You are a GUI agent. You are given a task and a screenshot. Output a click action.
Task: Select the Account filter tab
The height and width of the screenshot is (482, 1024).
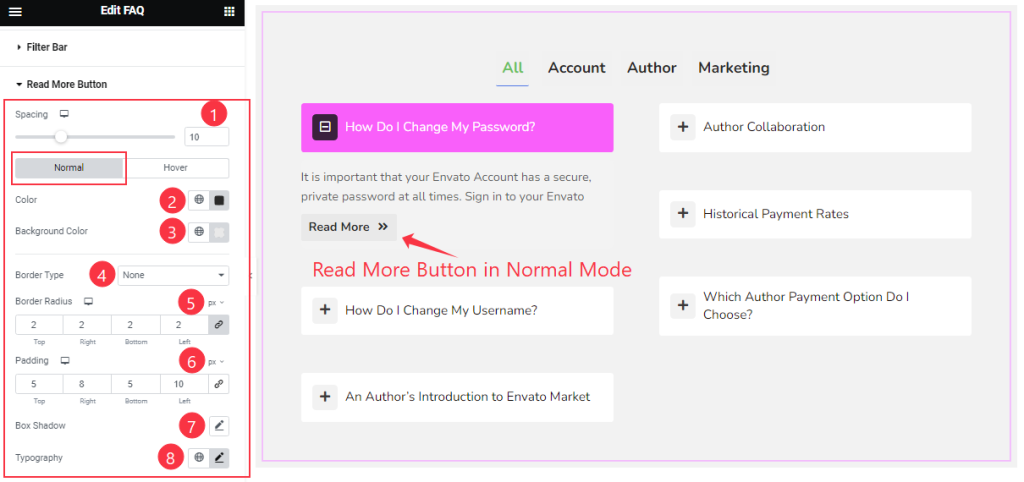pyautogui.click(x=577, y=68)
